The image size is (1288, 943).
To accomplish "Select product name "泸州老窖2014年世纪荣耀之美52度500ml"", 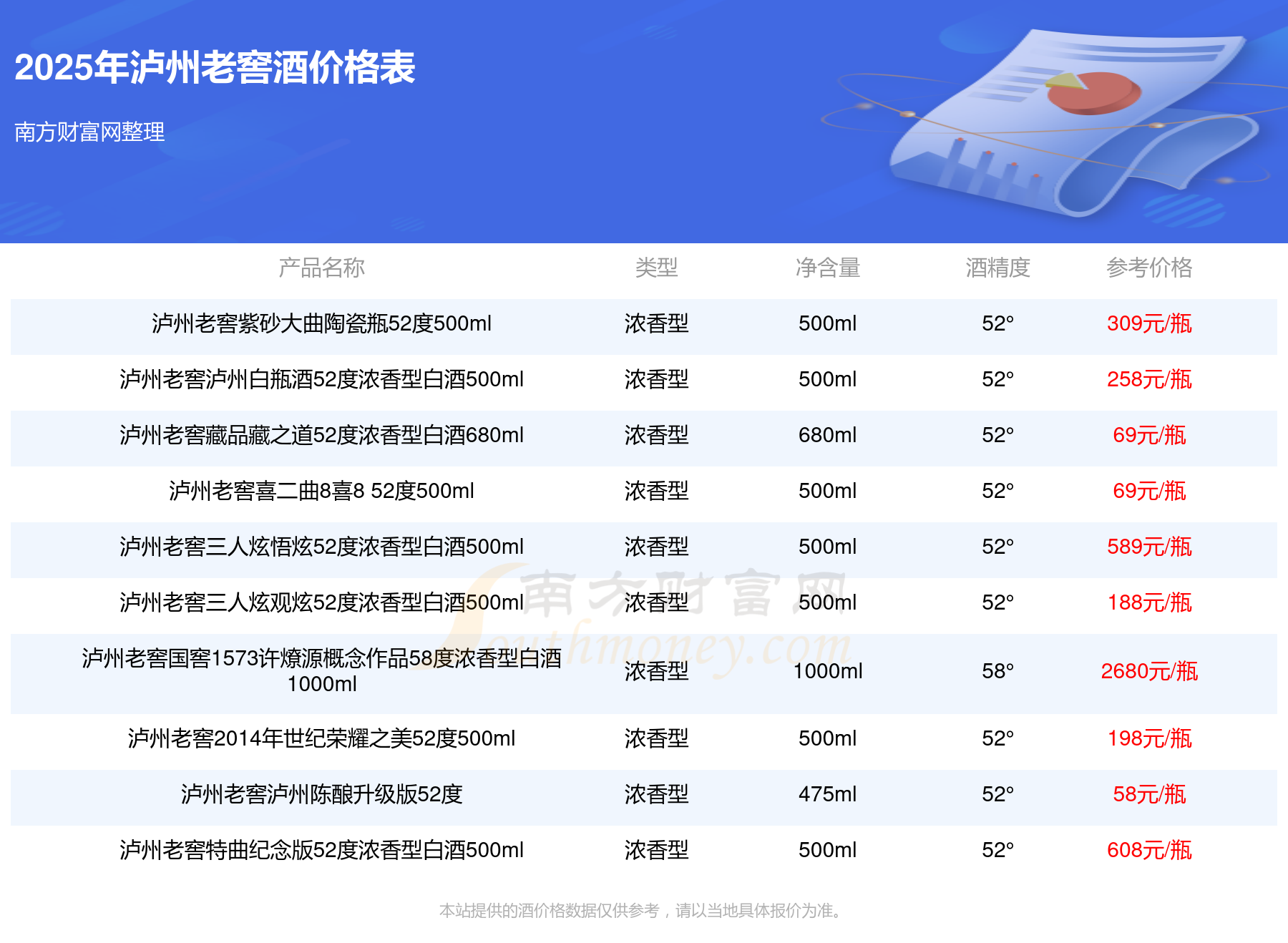I will pos(322,738).
